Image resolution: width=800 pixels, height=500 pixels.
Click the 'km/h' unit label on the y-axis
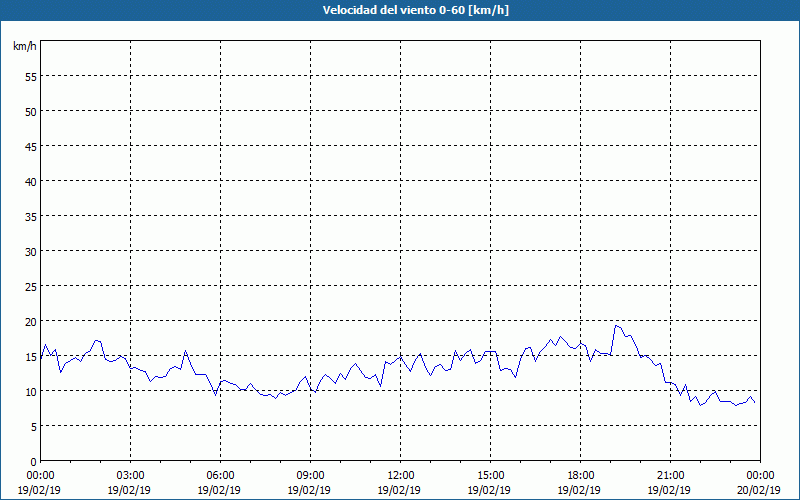tap(24, 46)
